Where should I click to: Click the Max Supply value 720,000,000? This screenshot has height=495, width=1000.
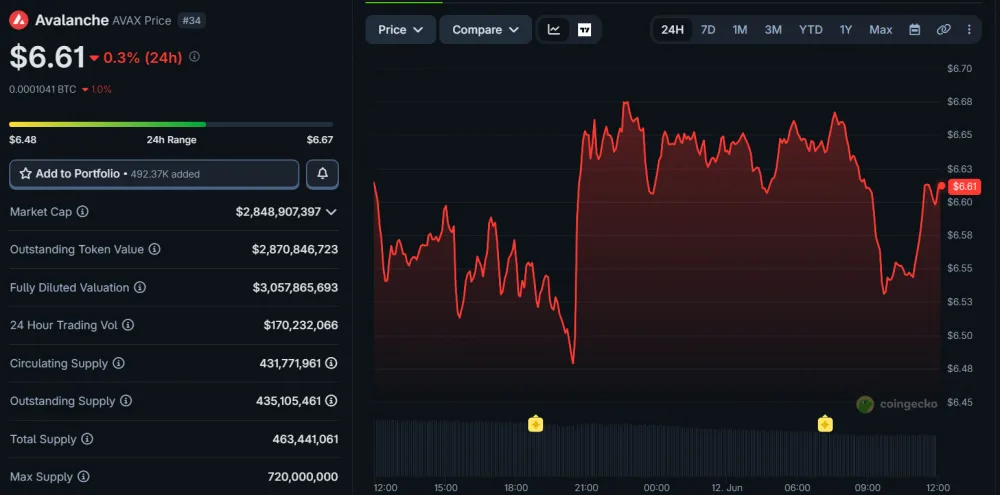coord(303,477)
